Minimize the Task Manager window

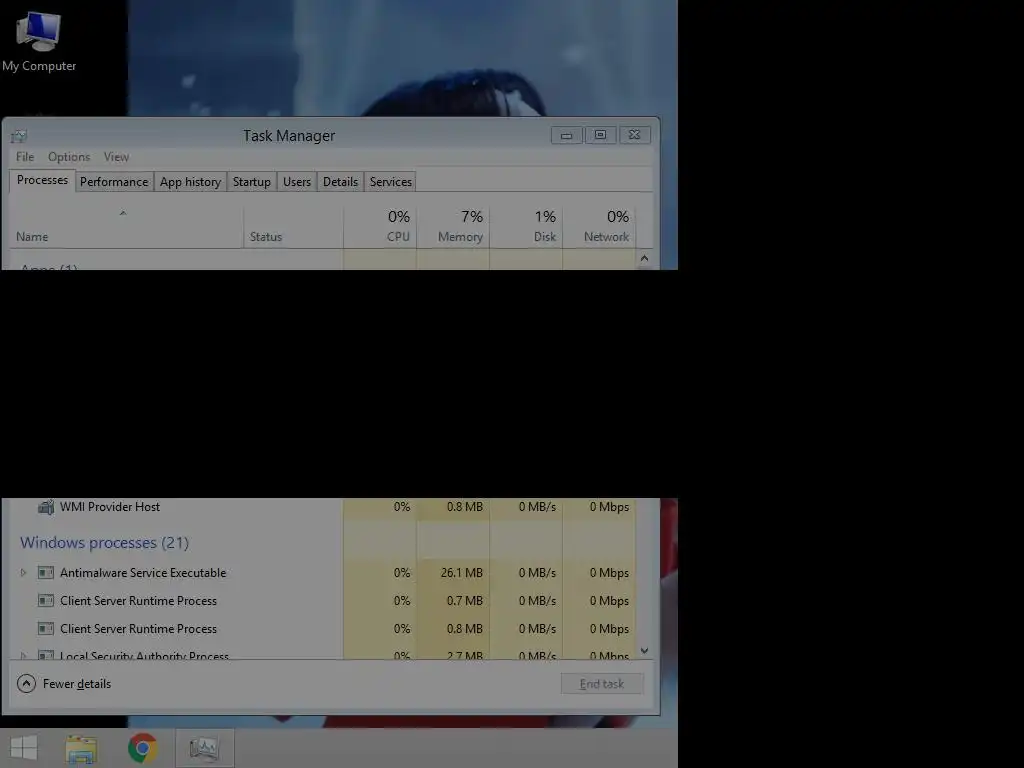pos(566,135)
